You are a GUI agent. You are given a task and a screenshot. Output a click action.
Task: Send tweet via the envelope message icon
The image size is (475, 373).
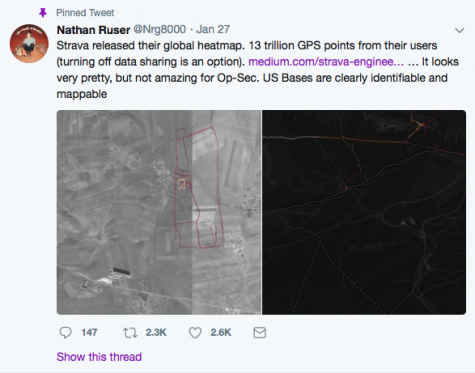pyautogui.click(x=260, y=332)
